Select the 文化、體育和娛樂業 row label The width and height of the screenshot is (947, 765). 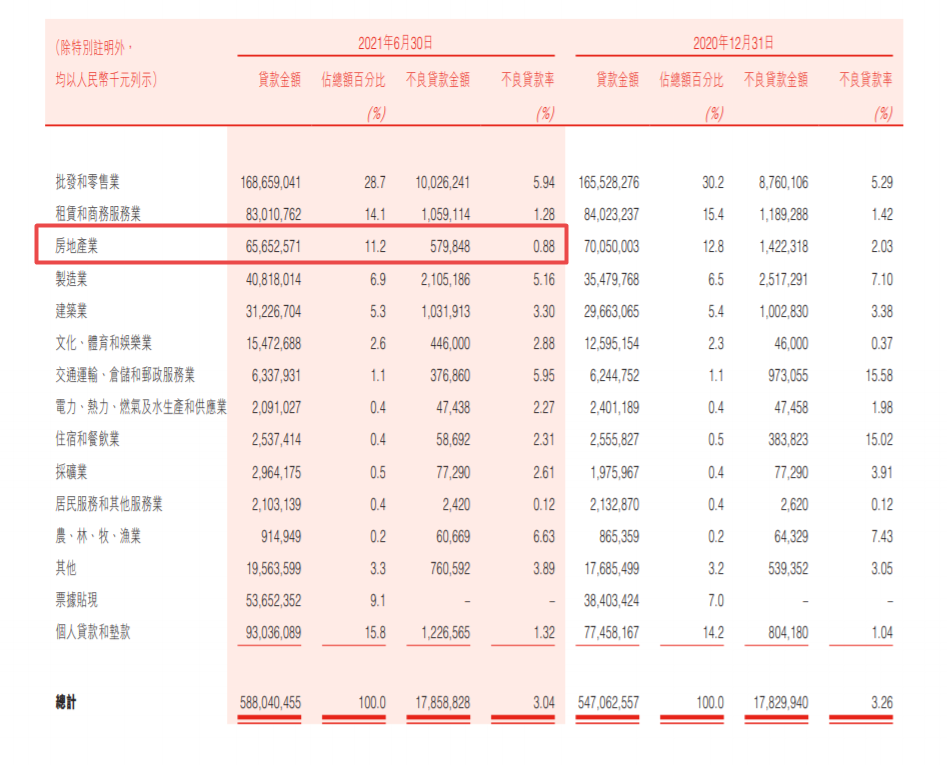[104, 344]
